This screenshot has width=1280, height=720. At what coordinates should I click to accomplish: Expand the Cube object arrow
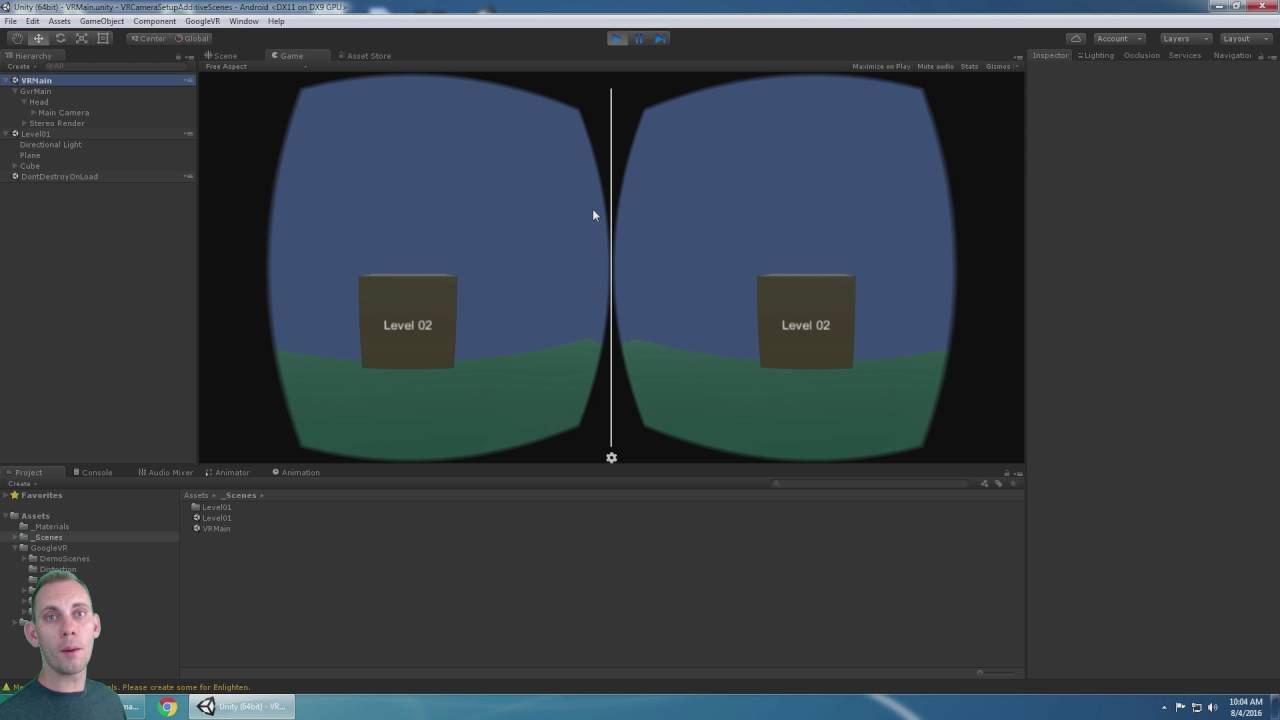[15, 166]
